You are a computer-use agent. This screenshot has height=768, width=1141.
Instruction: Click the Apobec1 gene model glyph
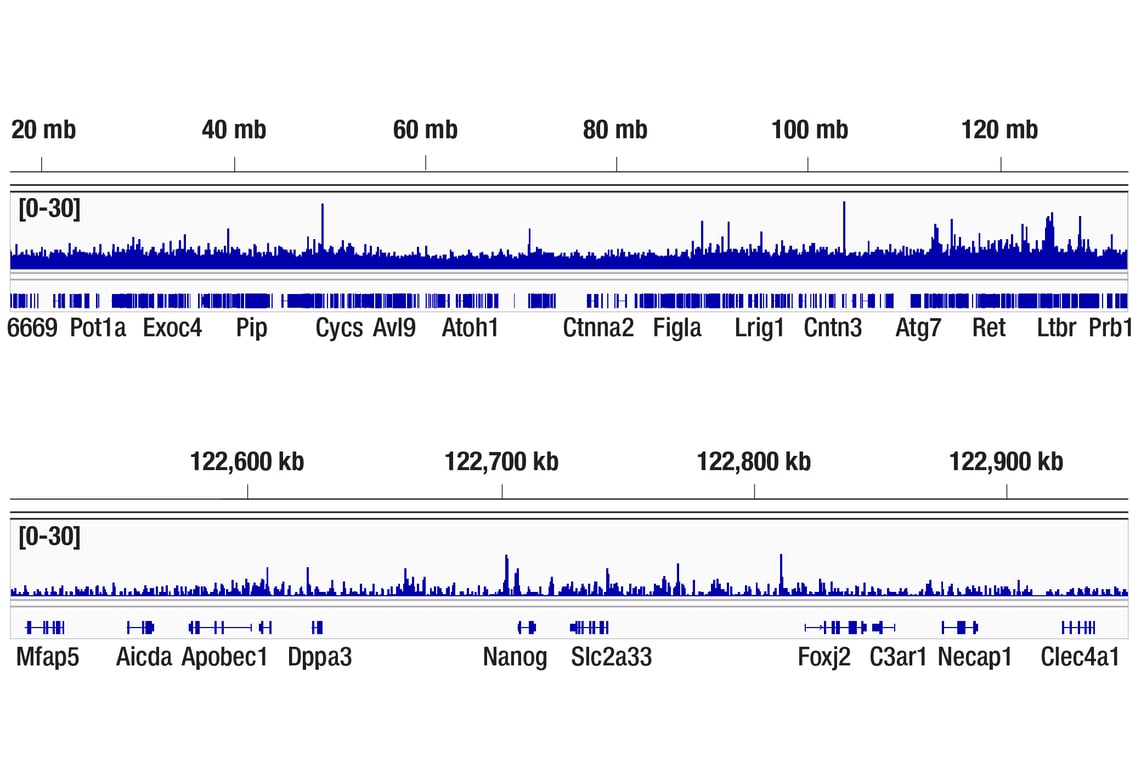(230, 627)
